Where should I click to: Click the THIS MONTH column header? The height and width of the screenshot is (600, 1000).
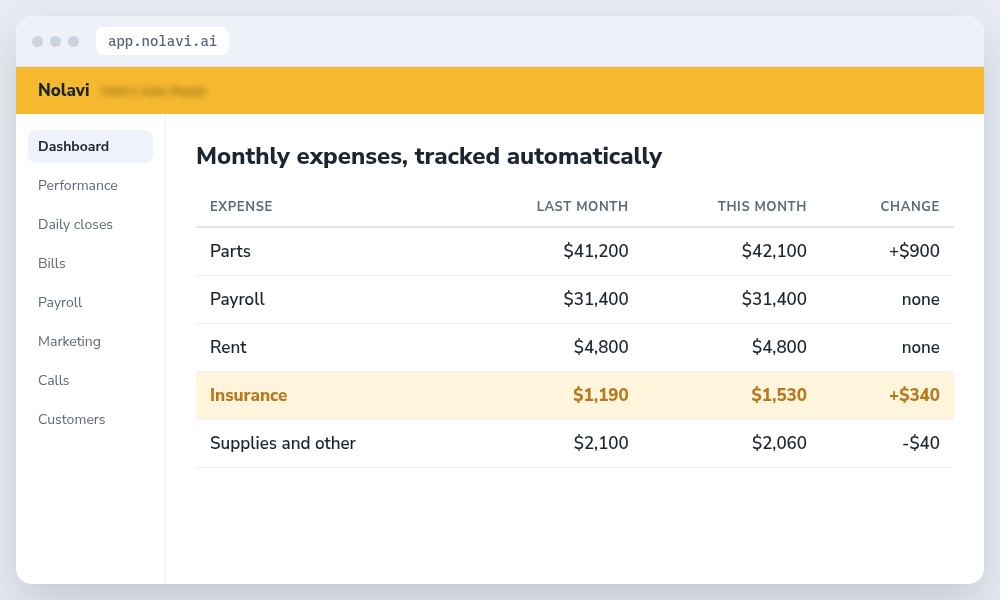point(761,207)
